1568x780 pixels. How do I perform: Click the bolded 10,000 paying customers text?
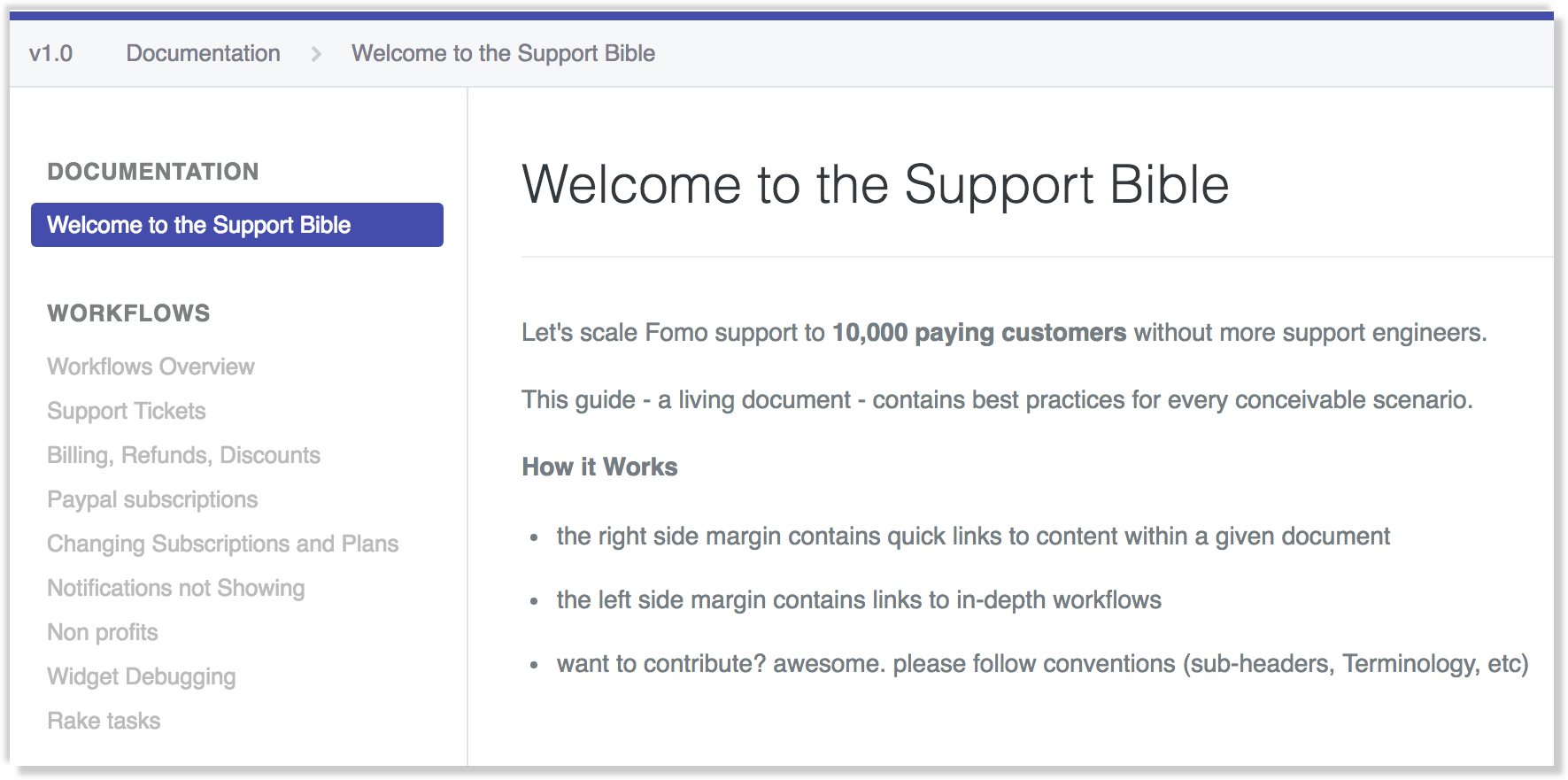click(978, 332)
